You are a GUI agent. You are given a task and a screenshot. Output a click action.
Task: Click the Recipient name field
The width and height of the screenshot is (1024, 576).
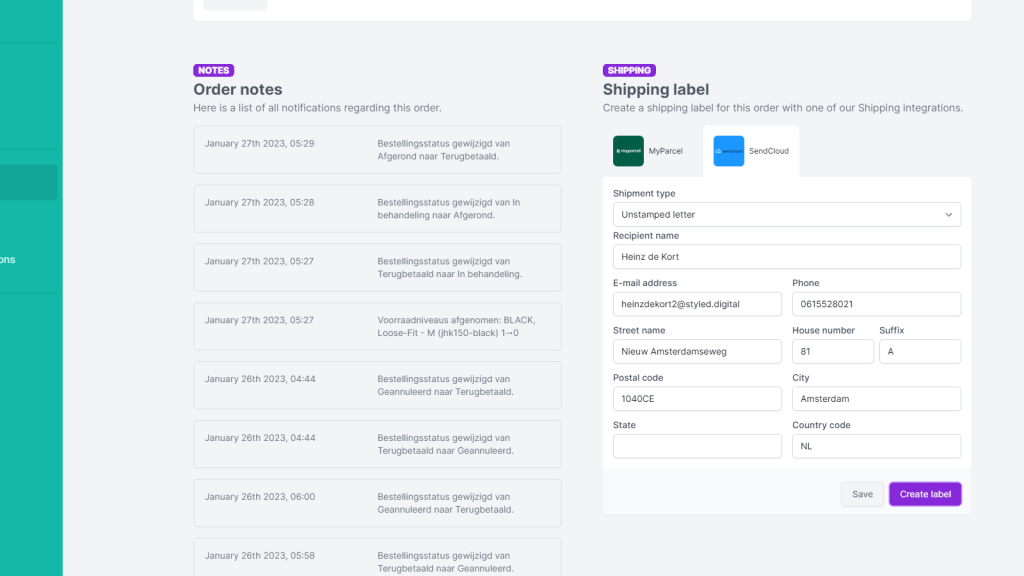[787, 257]
